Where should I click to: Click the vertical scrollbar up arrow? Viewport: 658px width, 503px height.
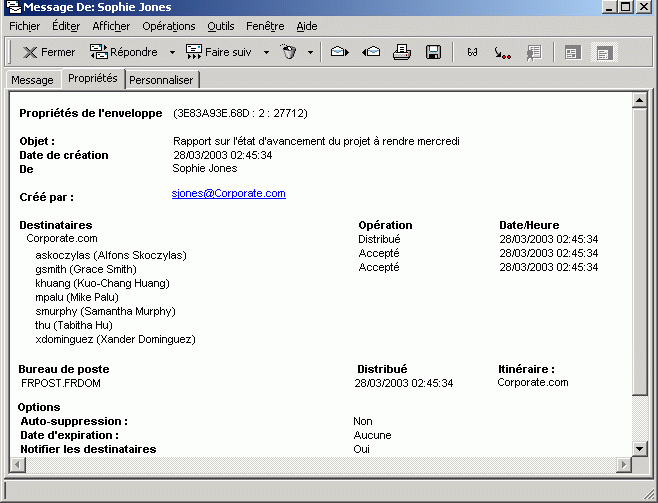(639, 100)
